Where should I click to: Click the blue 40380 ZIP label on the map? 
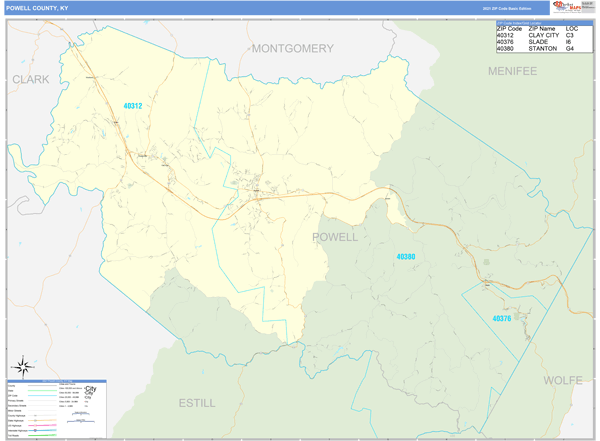point(406,256)
